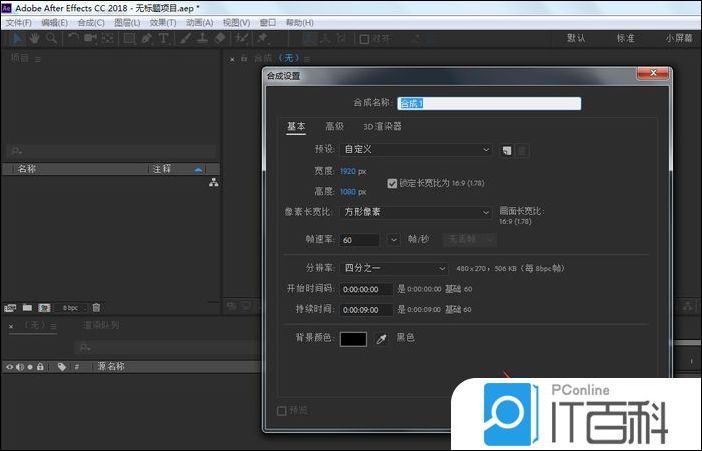The image size is (702, 451).
Task: Select the Hand tool in toolbar
Action: pos(33,38)
